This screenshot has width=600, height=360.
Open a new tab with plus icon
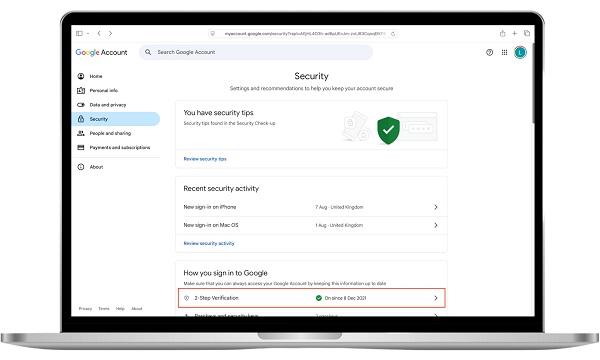tap(515, 33)
